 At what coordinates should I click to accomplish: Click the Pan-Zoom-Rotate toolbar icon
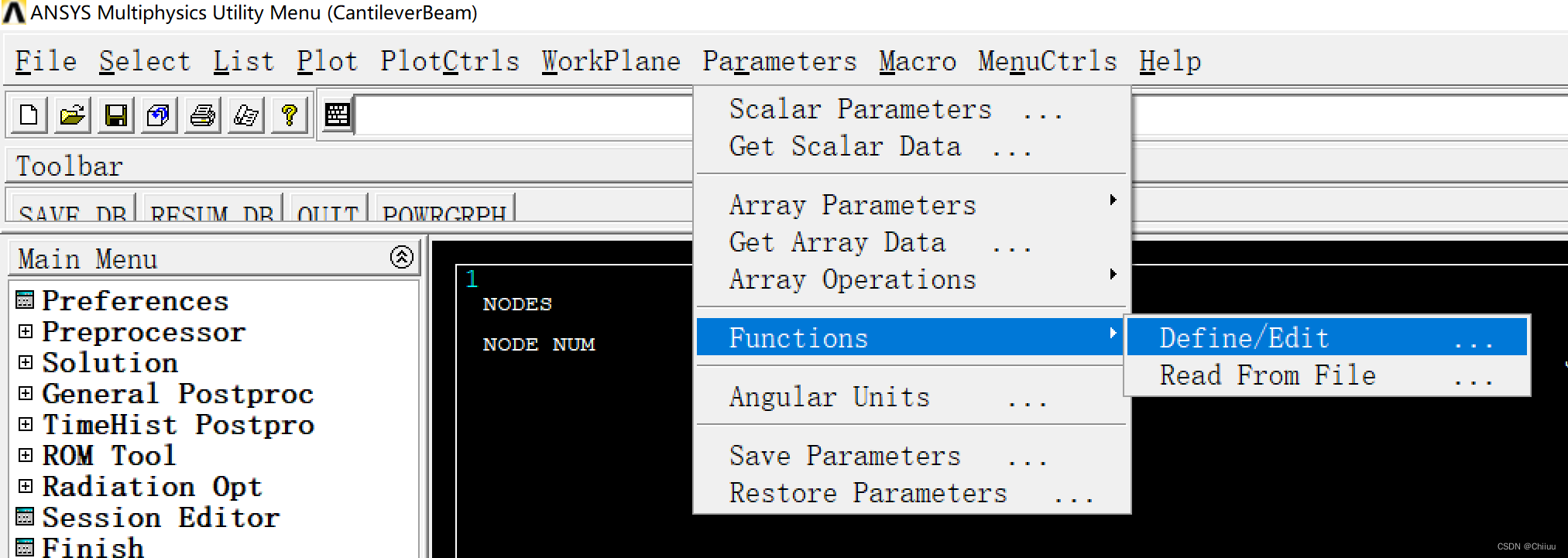point(159,115)
